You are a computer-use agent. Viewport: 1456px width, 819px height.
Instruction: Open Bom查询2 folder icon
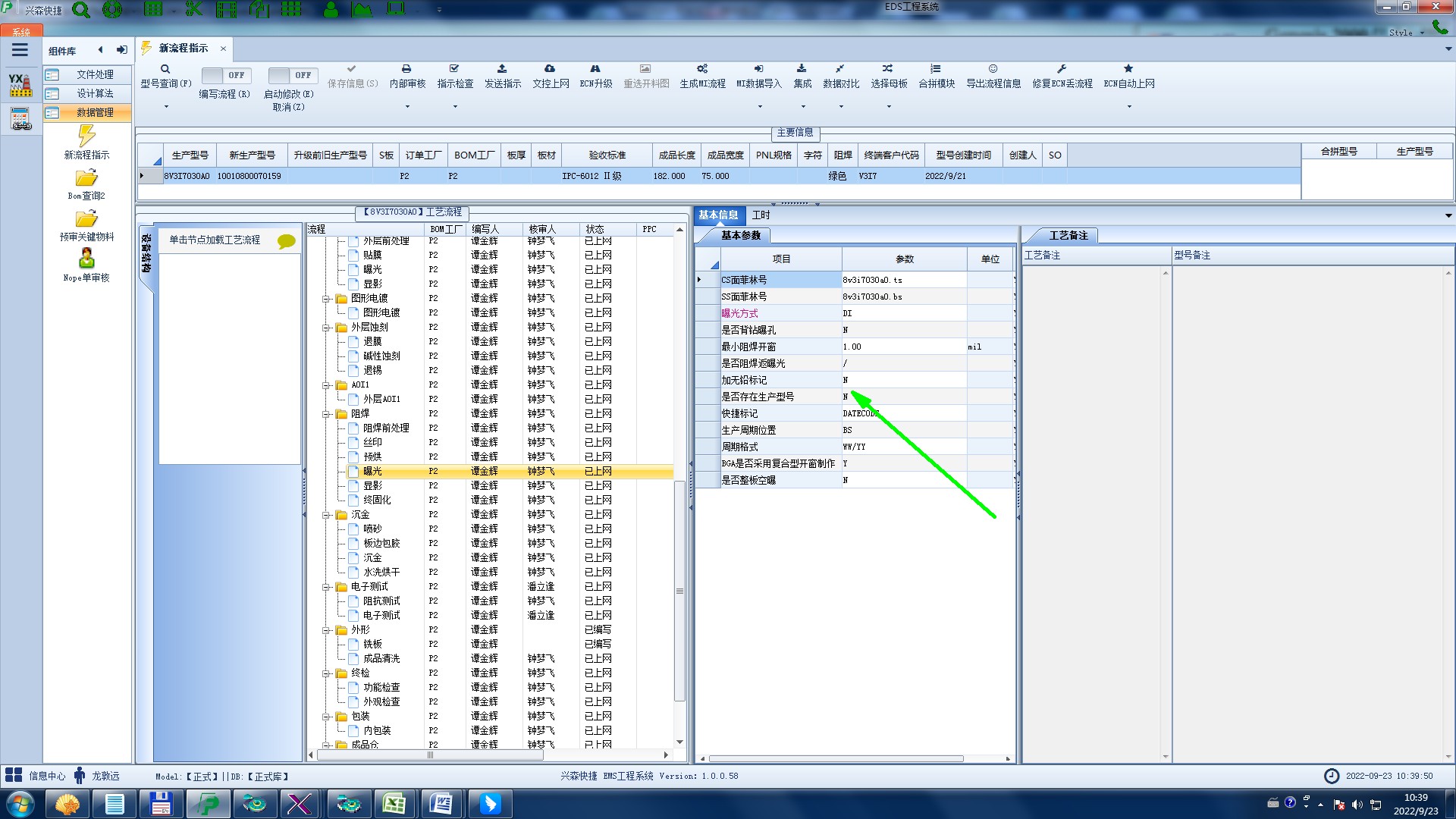point(86,178)
